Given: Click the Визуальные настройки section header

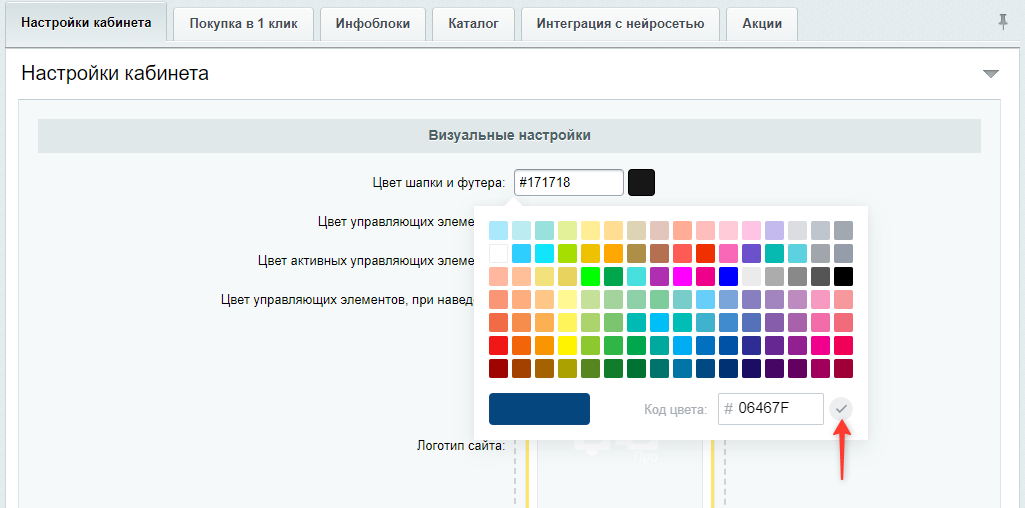Looking at the screenshot, I should click(x=509, y=136).
